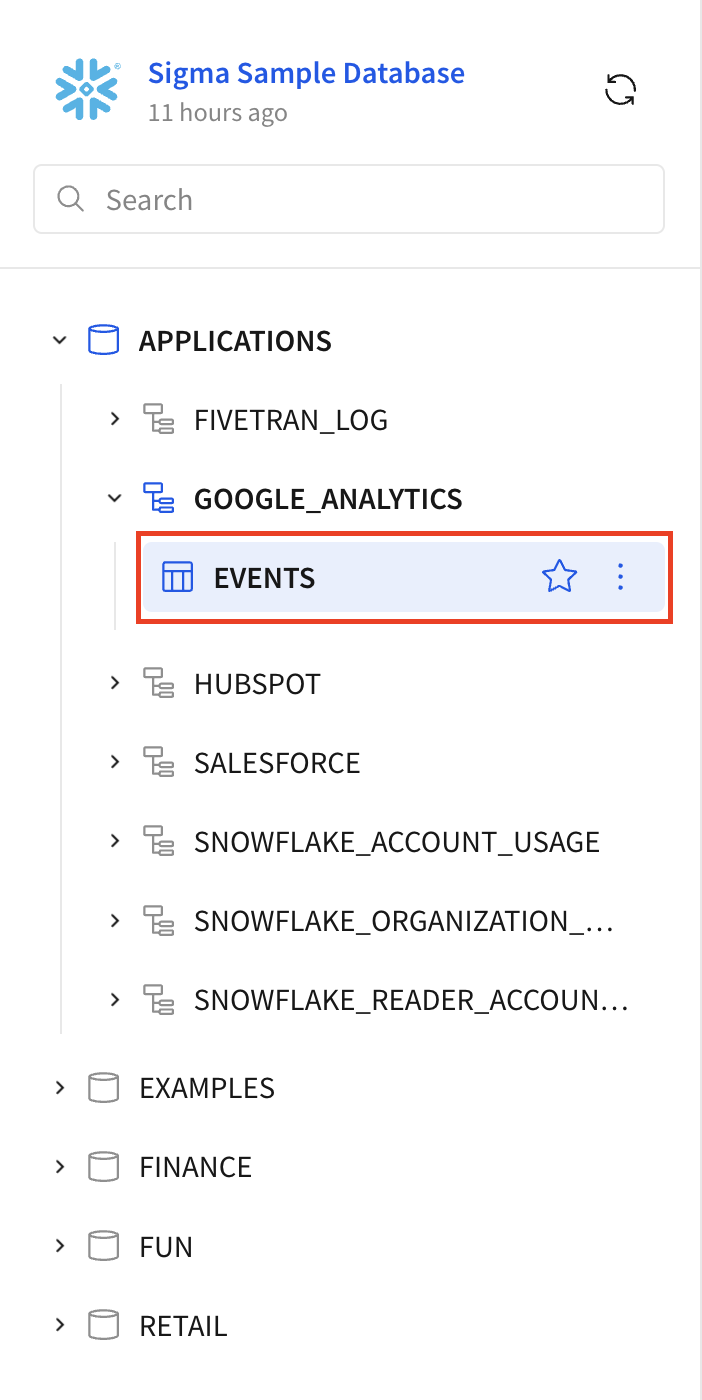
Task: Click the '11 hours ago' timestamp
Action: click(217, 112)
